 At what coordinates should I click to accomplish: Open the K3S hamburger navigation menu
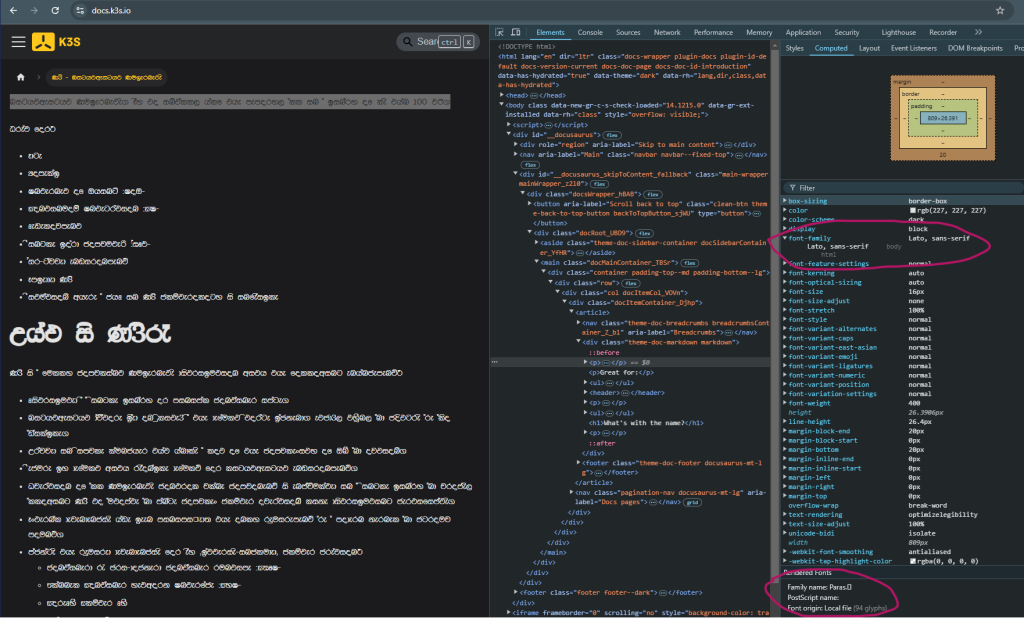pos(18,42)
